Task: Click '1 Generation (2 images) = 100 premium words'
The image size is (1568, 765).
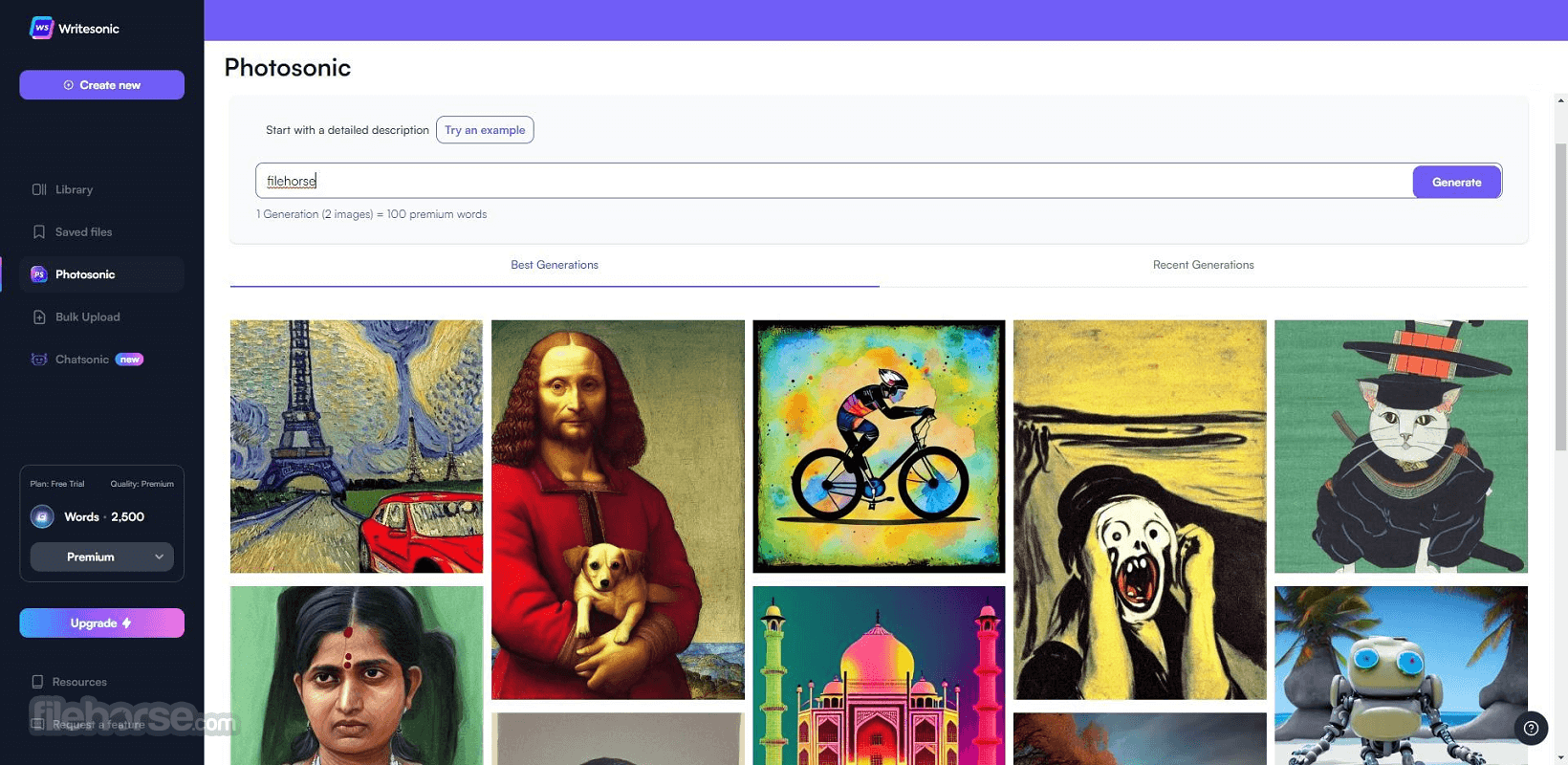Action: tap(372, 214)
